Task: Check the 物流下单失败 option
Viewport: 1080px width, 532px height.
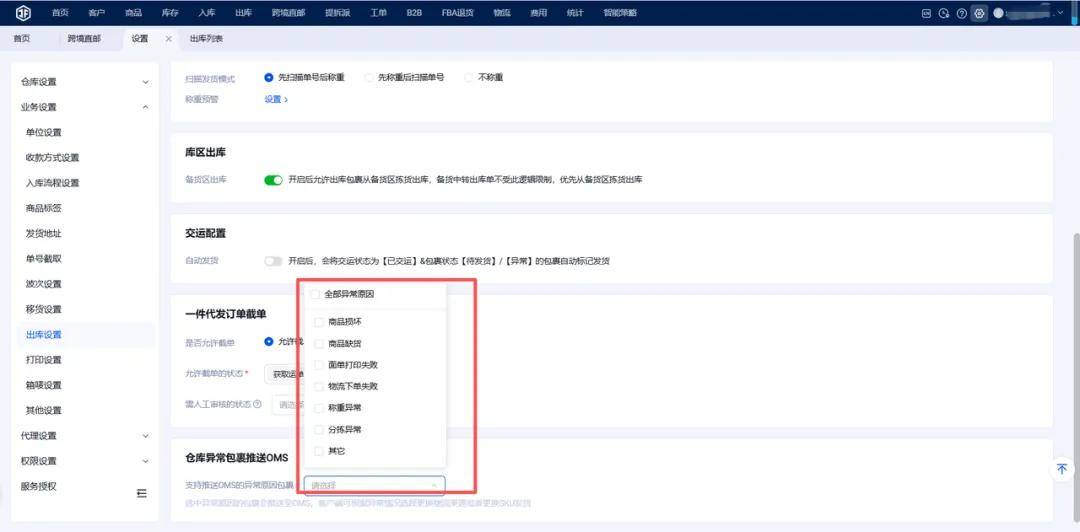Action: coord(318,386)
